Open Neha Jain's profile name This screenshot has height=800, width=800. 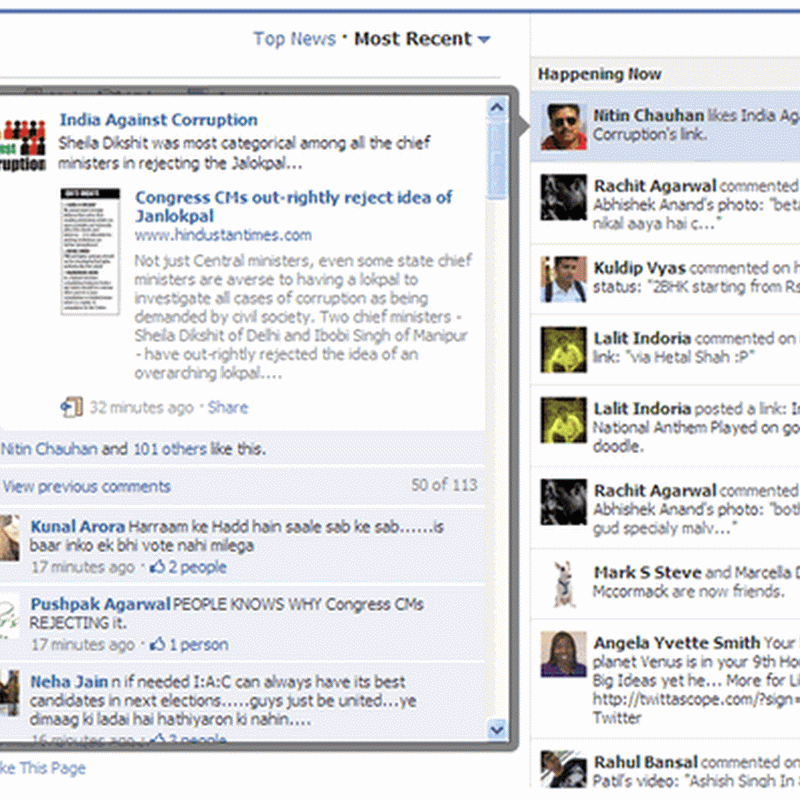pyautogui.click(x=69, y=682)
